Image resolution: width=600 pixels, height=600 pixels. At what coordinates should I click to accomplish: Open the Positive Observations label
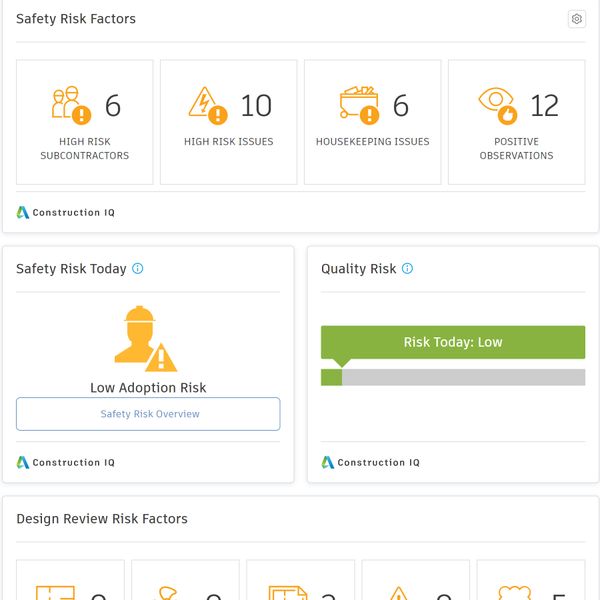tap(516, 149)
